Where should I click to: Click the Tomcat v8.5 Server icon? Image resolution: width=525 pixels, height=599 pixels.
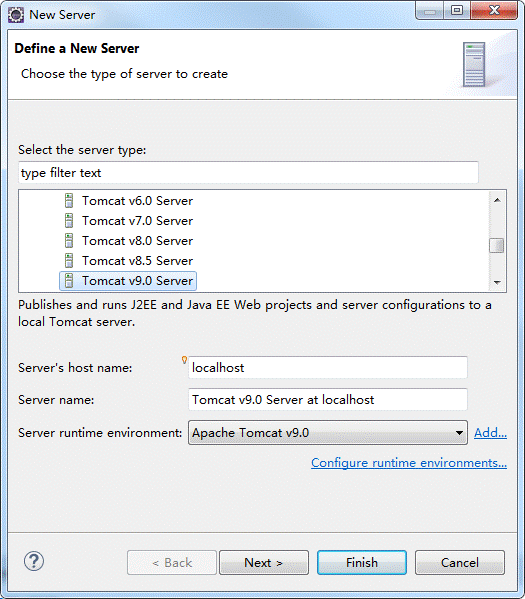pos(69,261)
